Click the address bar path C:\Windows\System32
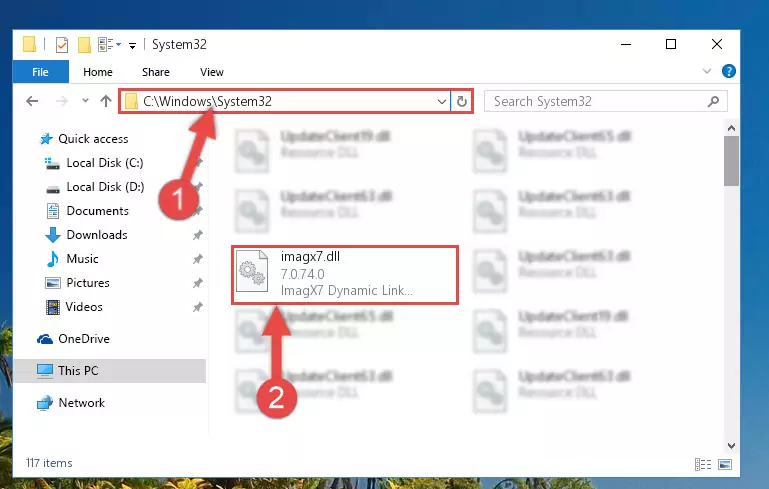769x489 pixels. click(x=207, y=102)
